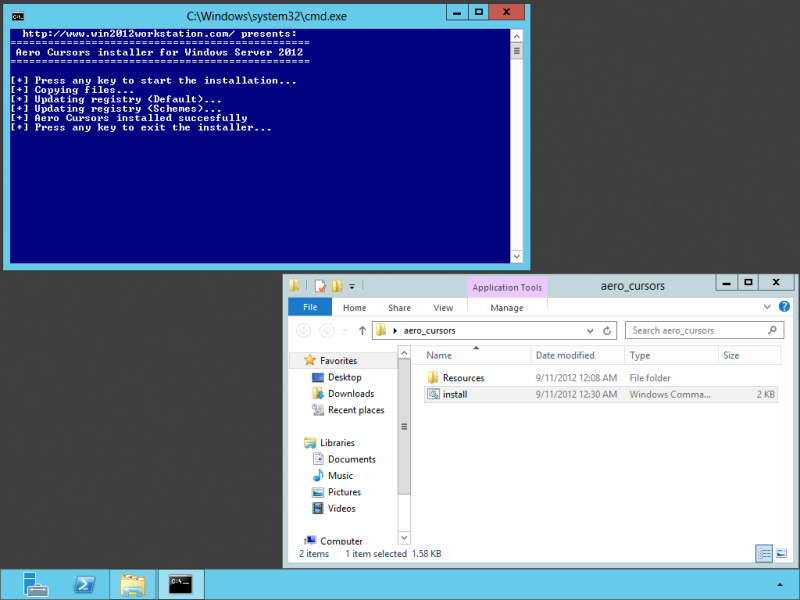
Task: Switch to cmd.exe taskbar button
Action: [x=181, y=584]
